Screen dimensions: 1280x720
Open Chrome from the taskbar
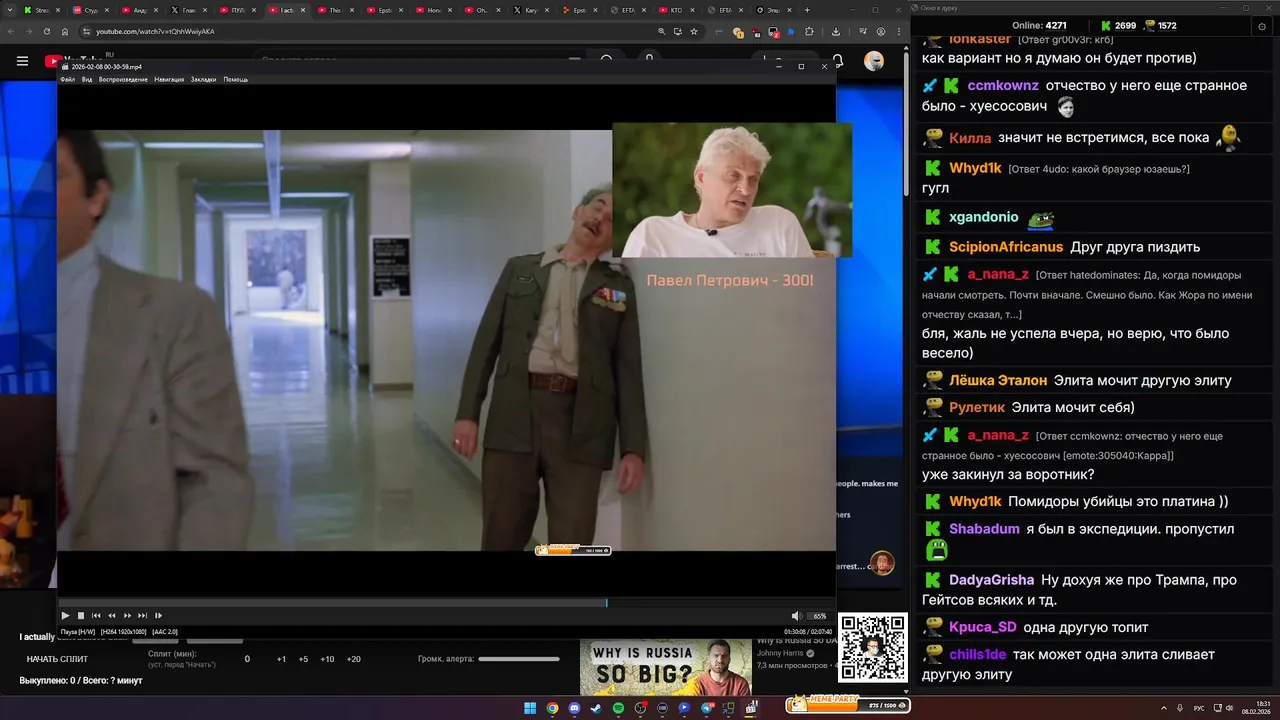click(x=552, y=708)
